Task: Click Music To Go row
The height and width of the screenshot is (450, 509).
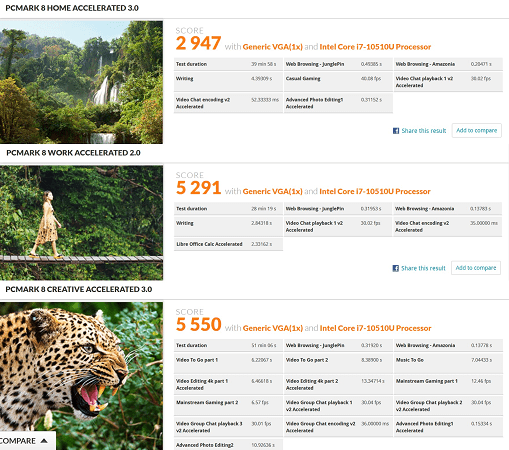Action: coord(448,363)
